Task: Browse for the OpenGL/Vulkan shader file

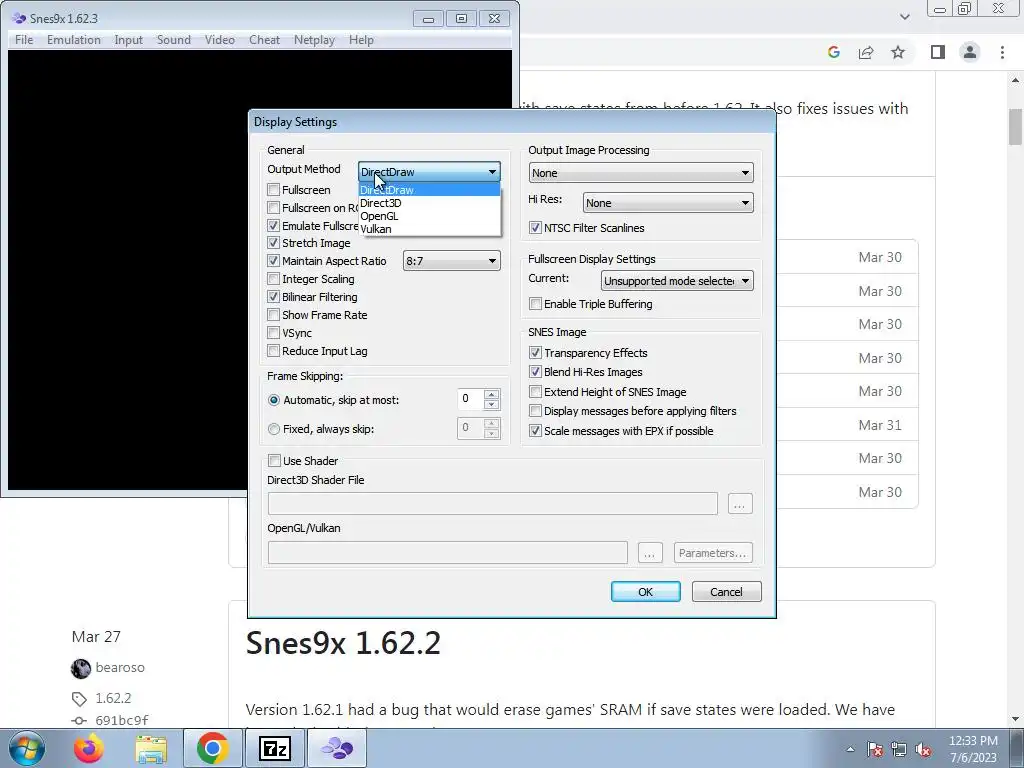Action: point(649,553)
